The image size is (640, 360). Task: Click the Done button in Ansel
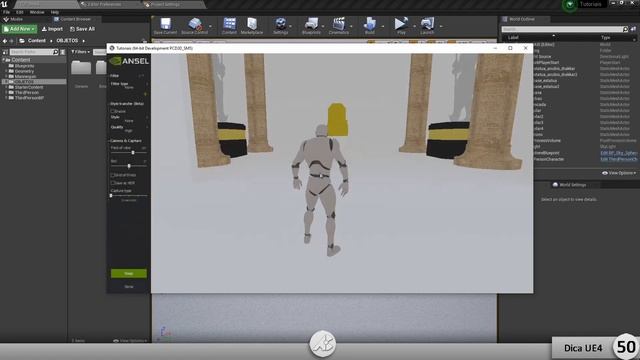click(x=129, y=287)
